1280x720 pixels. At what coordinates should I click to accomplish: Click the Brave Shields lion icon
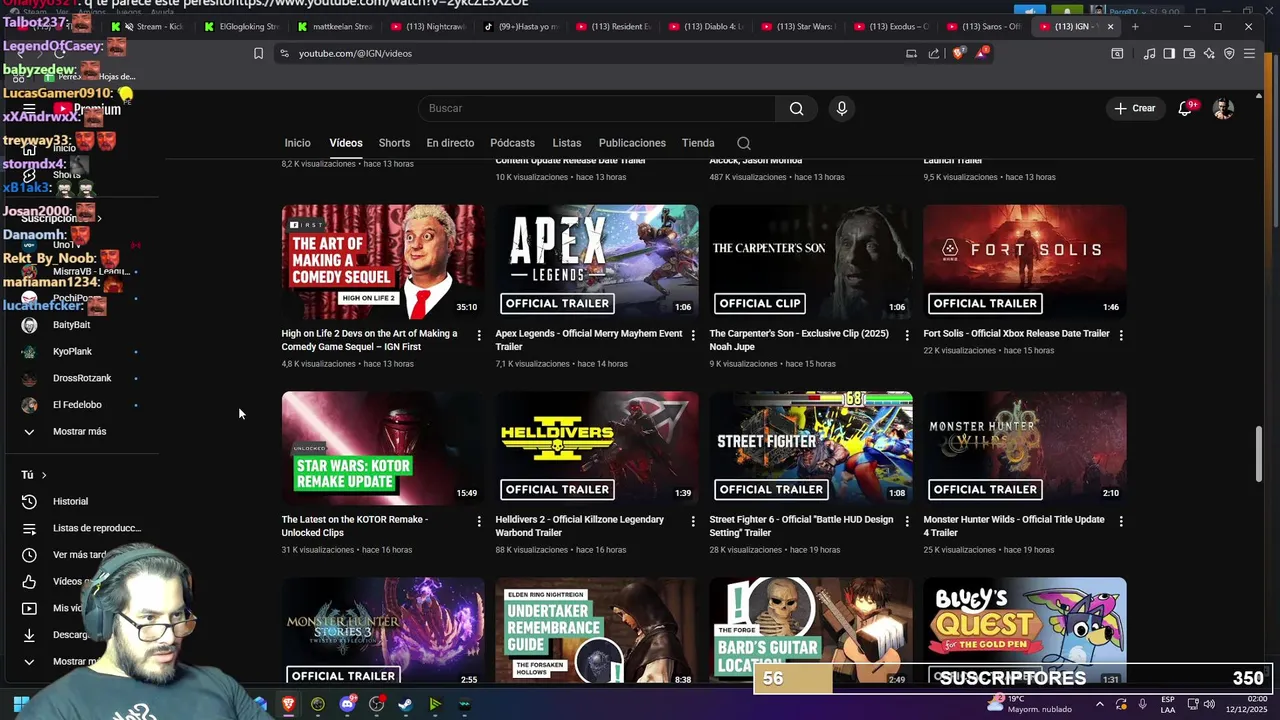(959, 53)
